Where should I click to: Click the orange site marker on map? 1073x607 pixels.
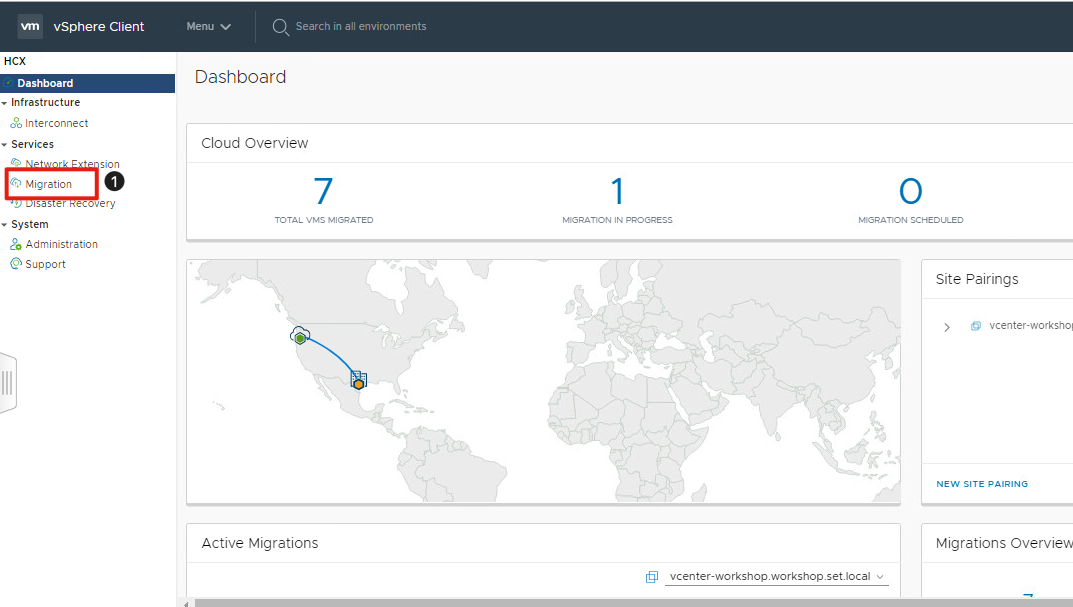(358, 383)
